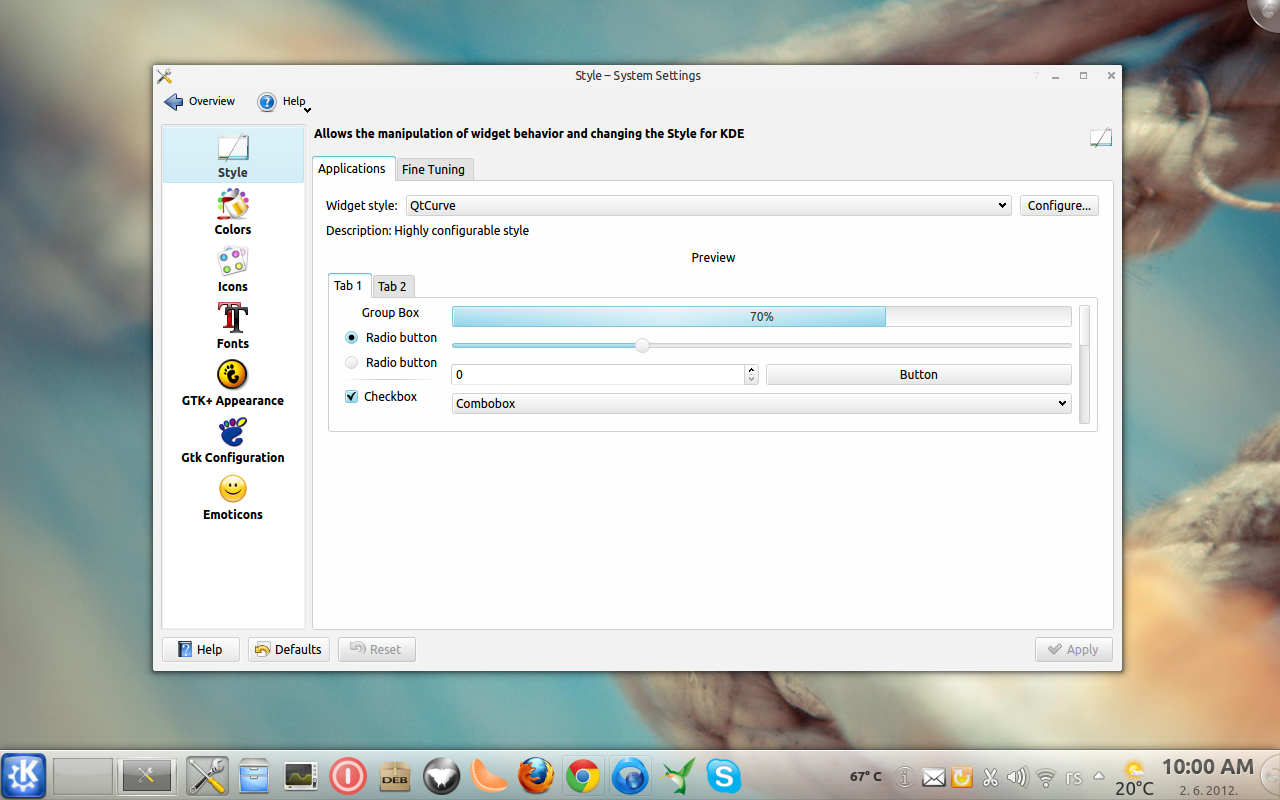This screenshot has width=1280, height=800.
Task: Click the 10:00 AM clock
Action: point(1207,767)
